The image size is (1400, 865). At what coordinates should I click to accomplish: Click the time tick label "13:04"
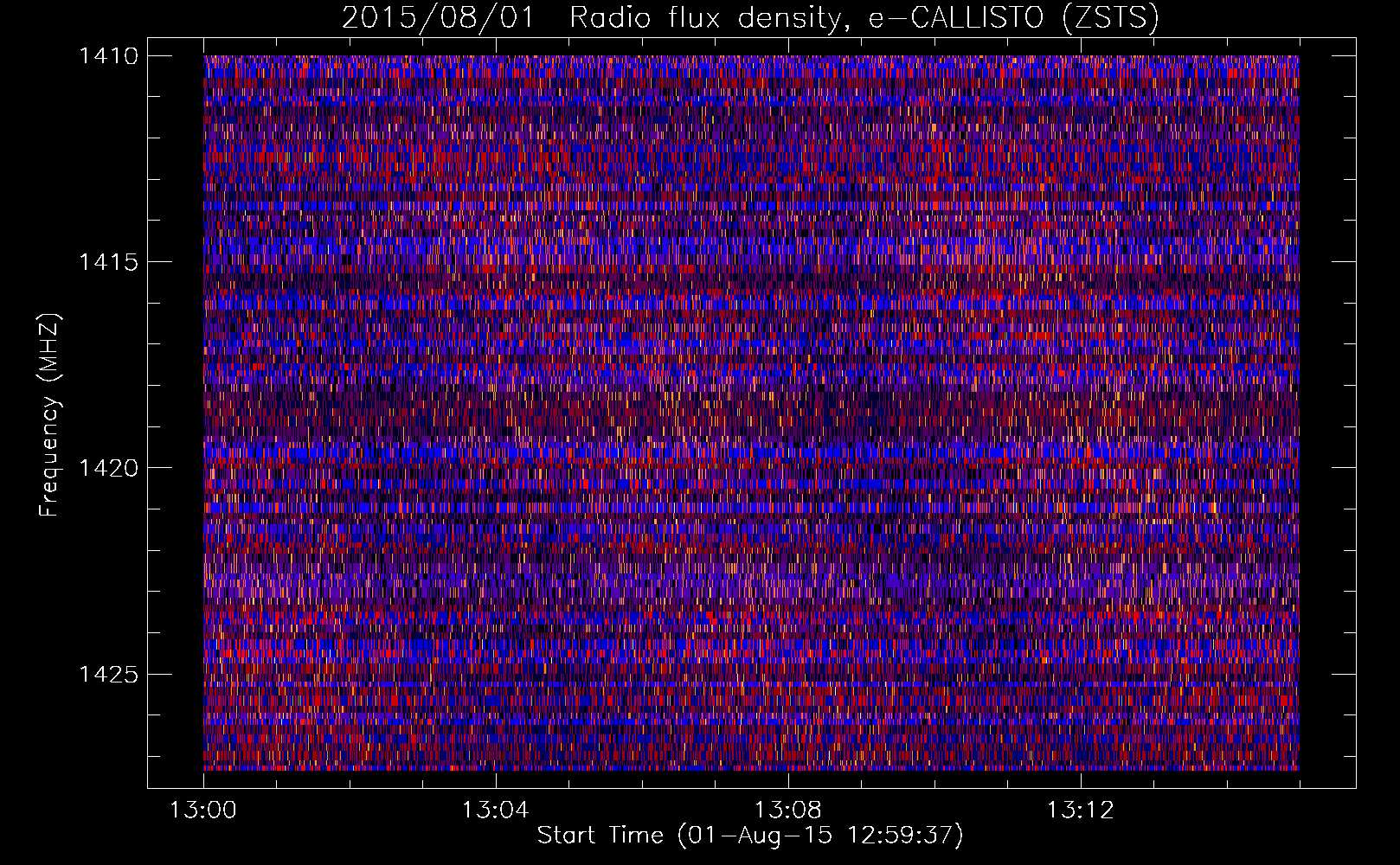495,811
